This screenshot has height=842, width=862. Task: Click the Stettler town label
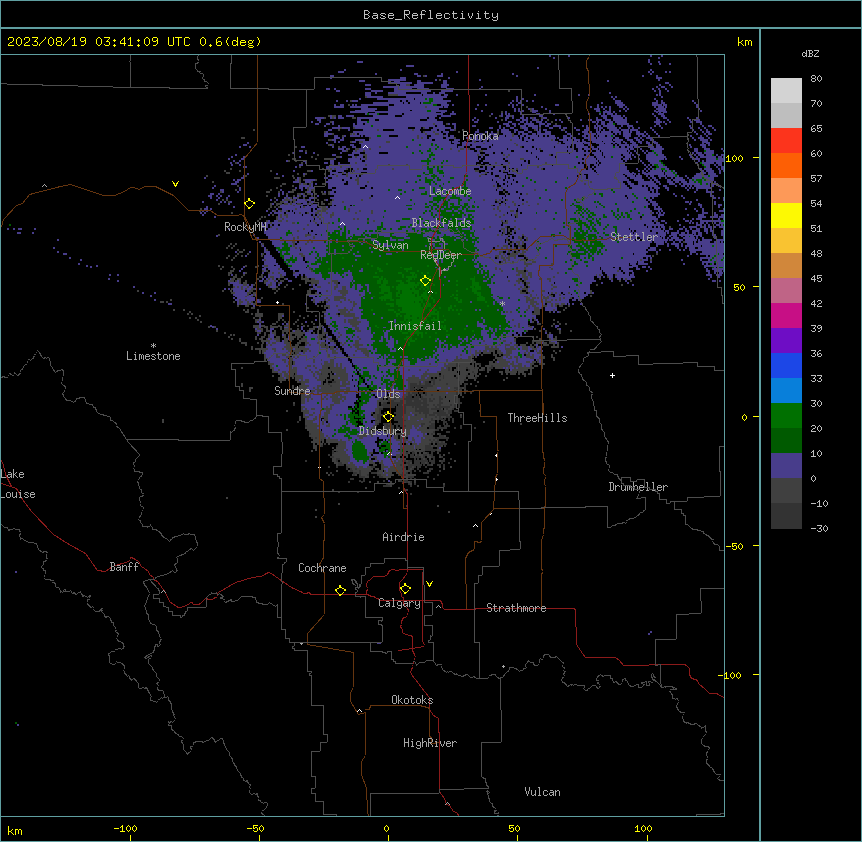tap(634, 237)
